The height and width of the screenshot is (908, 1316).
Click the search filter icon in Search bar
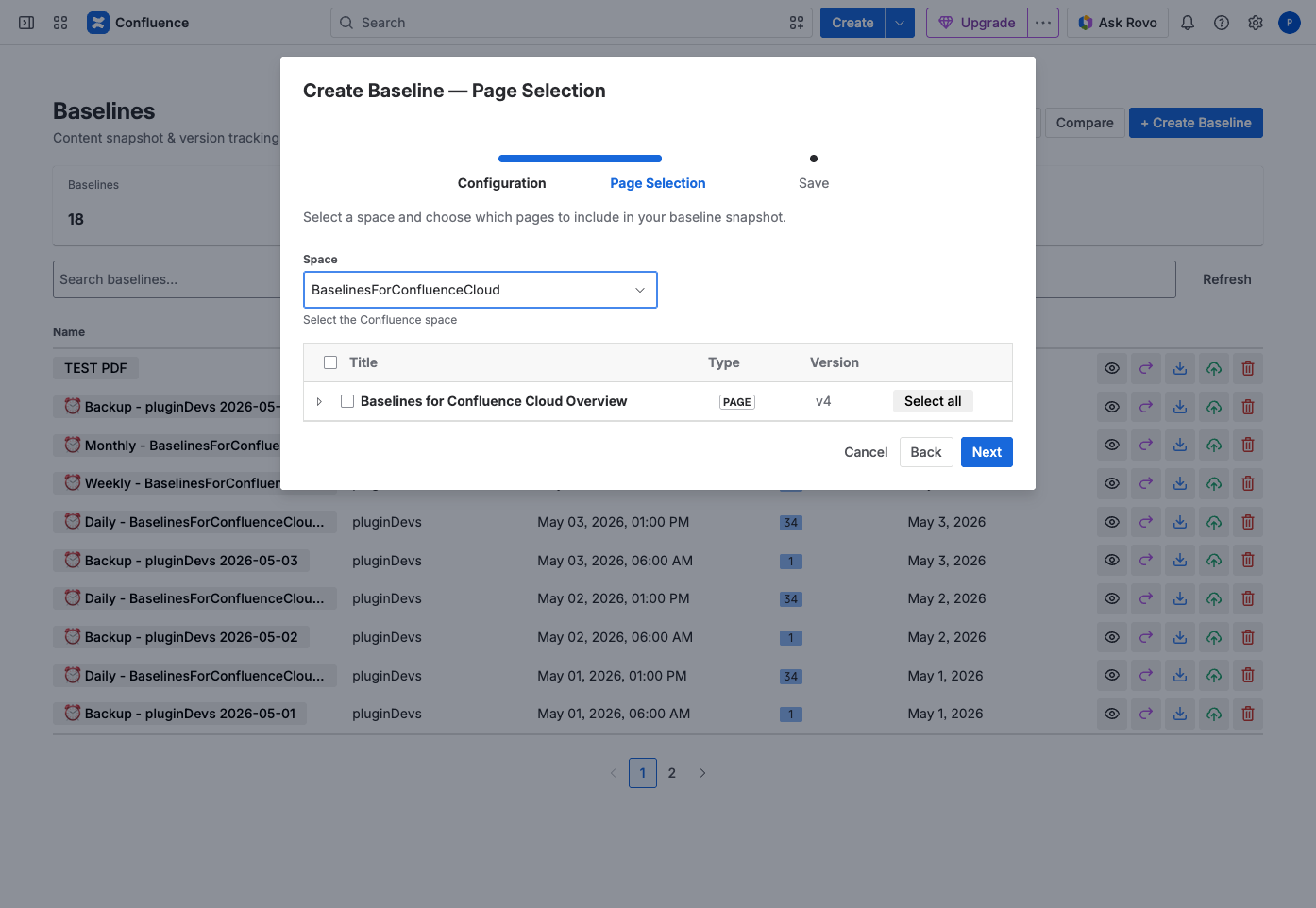(x=797, y=23)
